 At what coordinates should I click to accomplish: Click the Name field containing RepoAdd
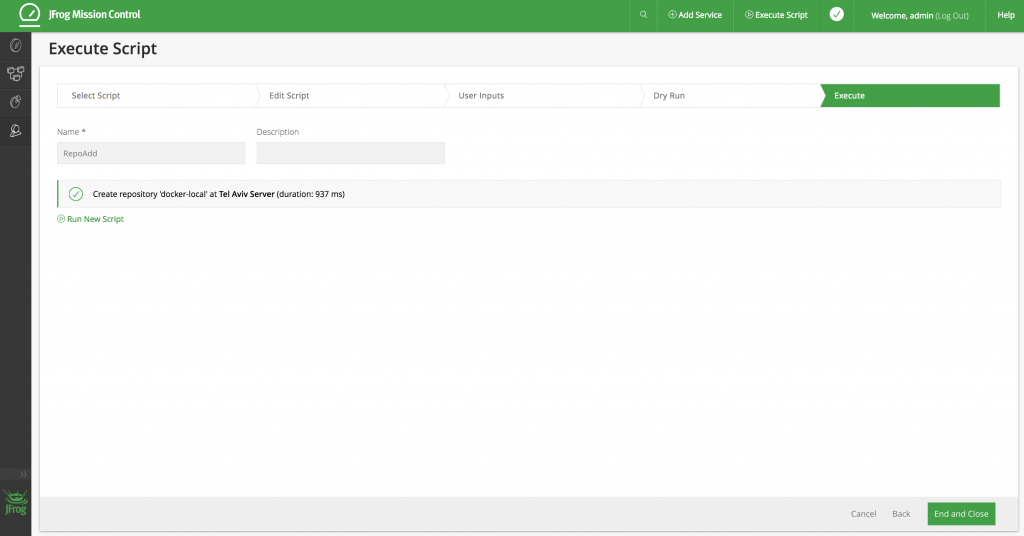[x=151, y=153]
